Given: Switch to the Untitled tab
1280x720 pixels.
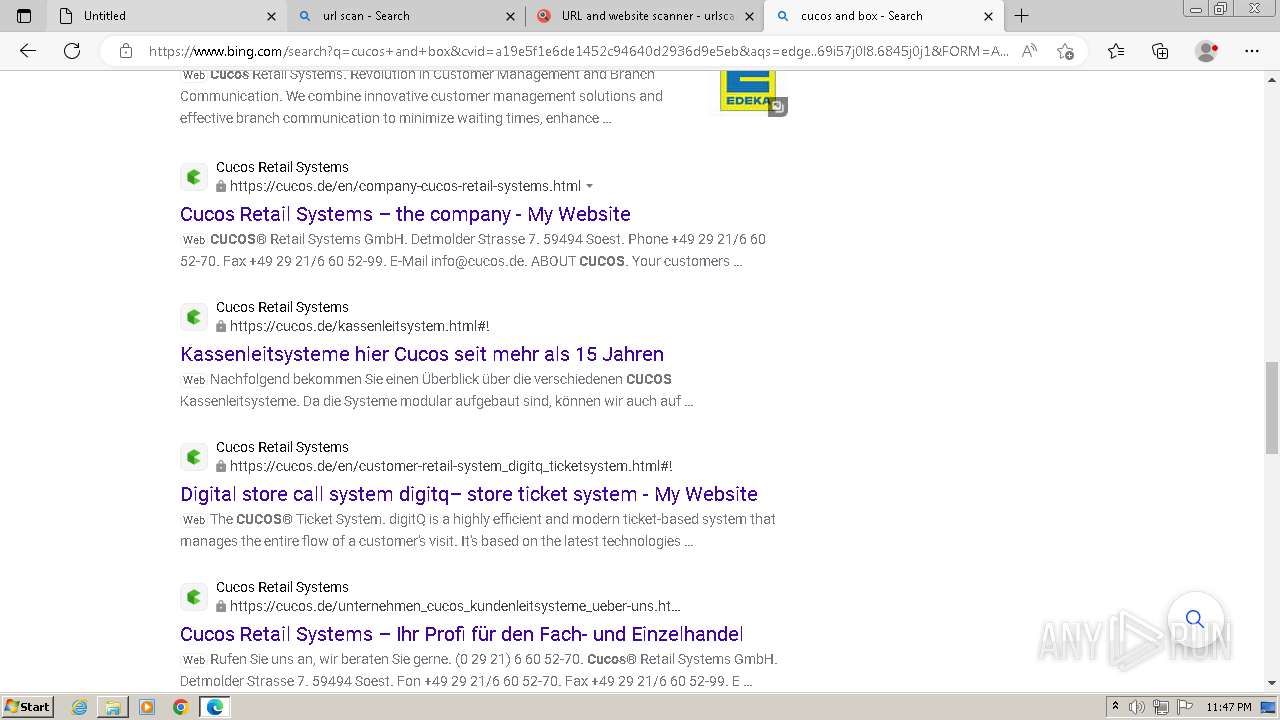Looking at the screenshot, I should pos(165,16).
